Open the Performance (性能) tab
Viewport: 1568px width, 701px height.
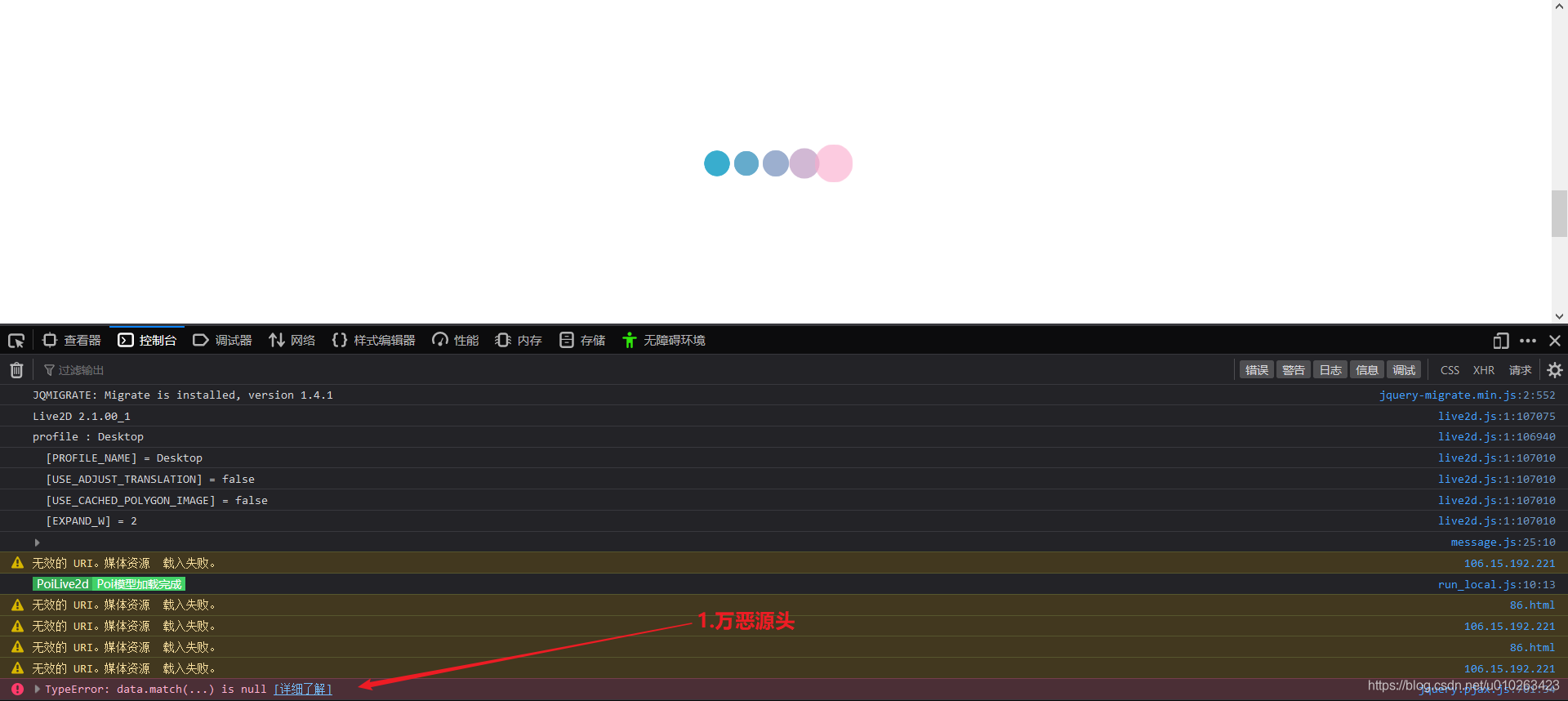(456, 340)
